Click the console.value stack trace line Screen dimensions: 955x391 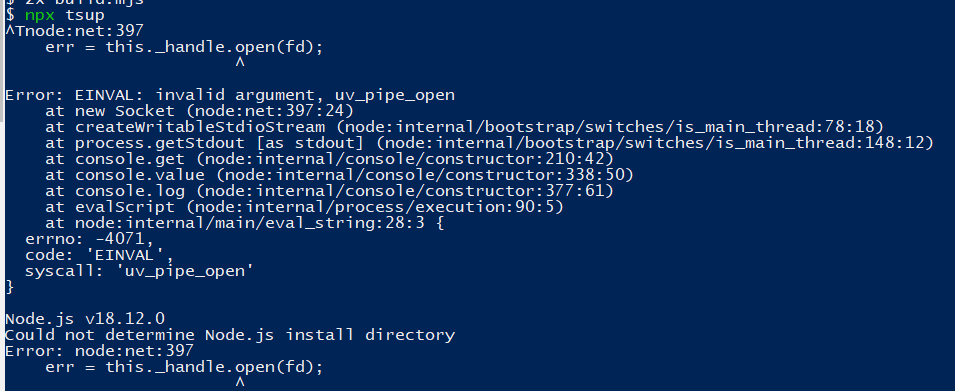339,175
